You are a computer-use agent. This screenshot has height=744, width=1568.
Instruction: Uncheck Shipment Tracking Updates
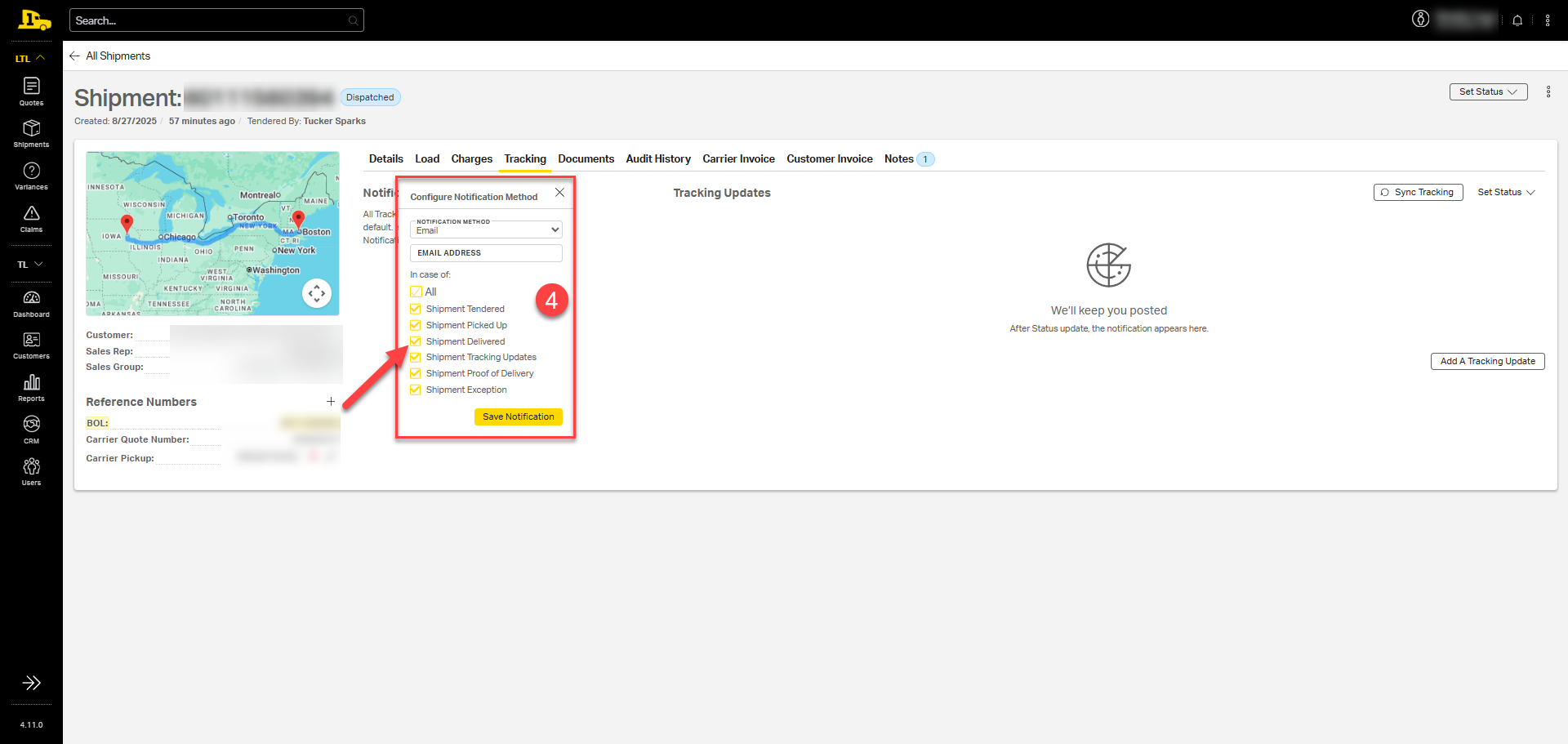point(416,357)
